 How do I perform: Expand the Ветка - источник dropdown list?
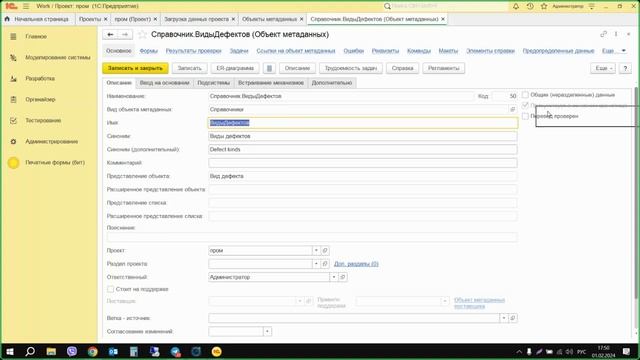click(x=504, y=318)
